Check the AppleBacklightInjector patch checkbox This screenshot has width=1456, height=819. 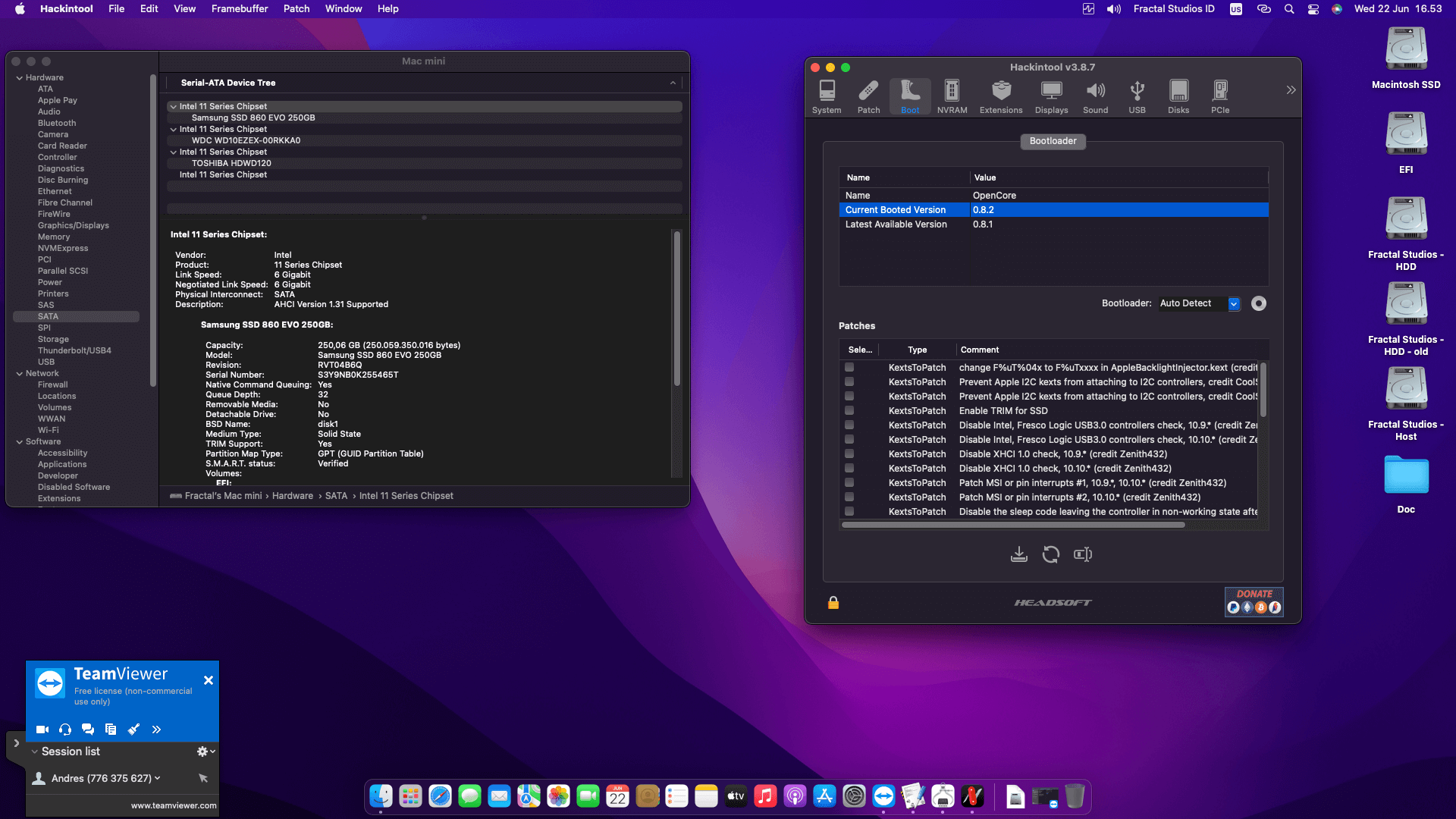click(x=849, y=368)
